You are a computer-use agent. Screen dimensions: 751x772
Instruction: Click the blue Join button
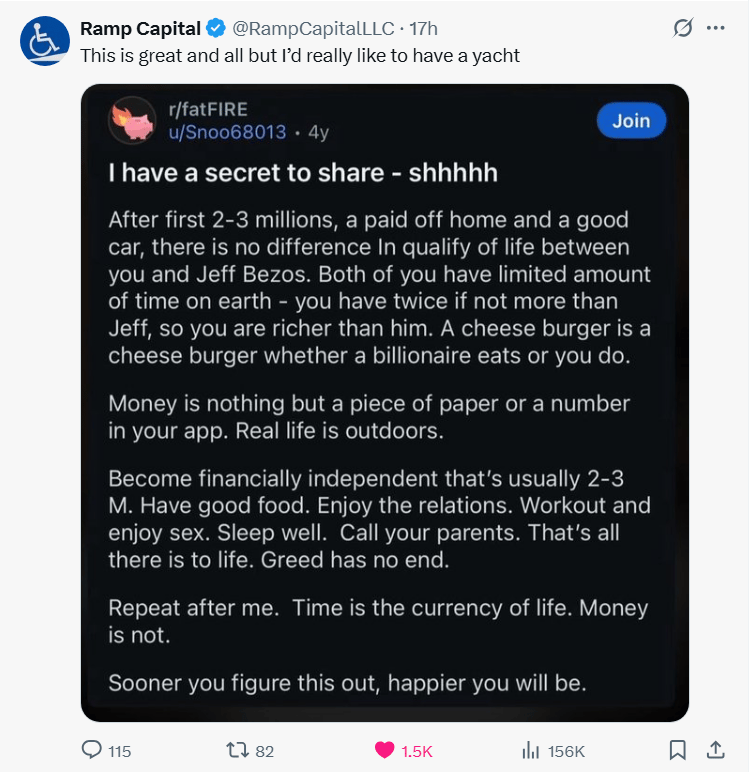click(631, 121)
